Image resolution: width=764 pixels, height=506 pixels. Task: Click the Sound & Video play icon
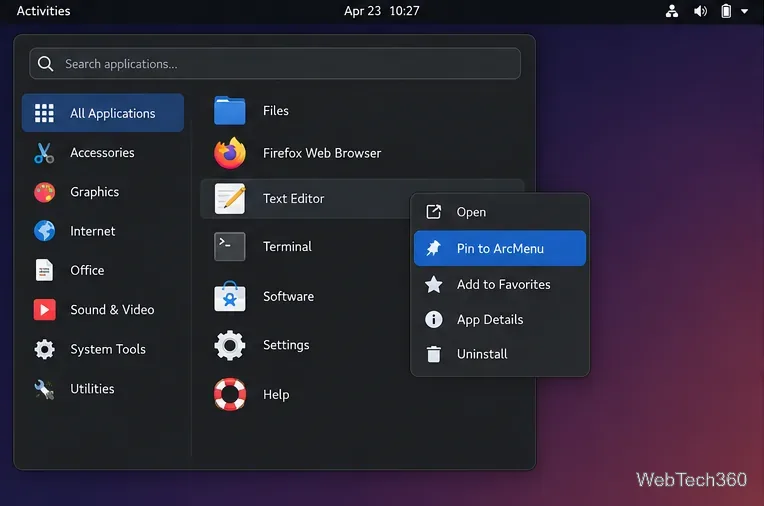click(44, 310)
